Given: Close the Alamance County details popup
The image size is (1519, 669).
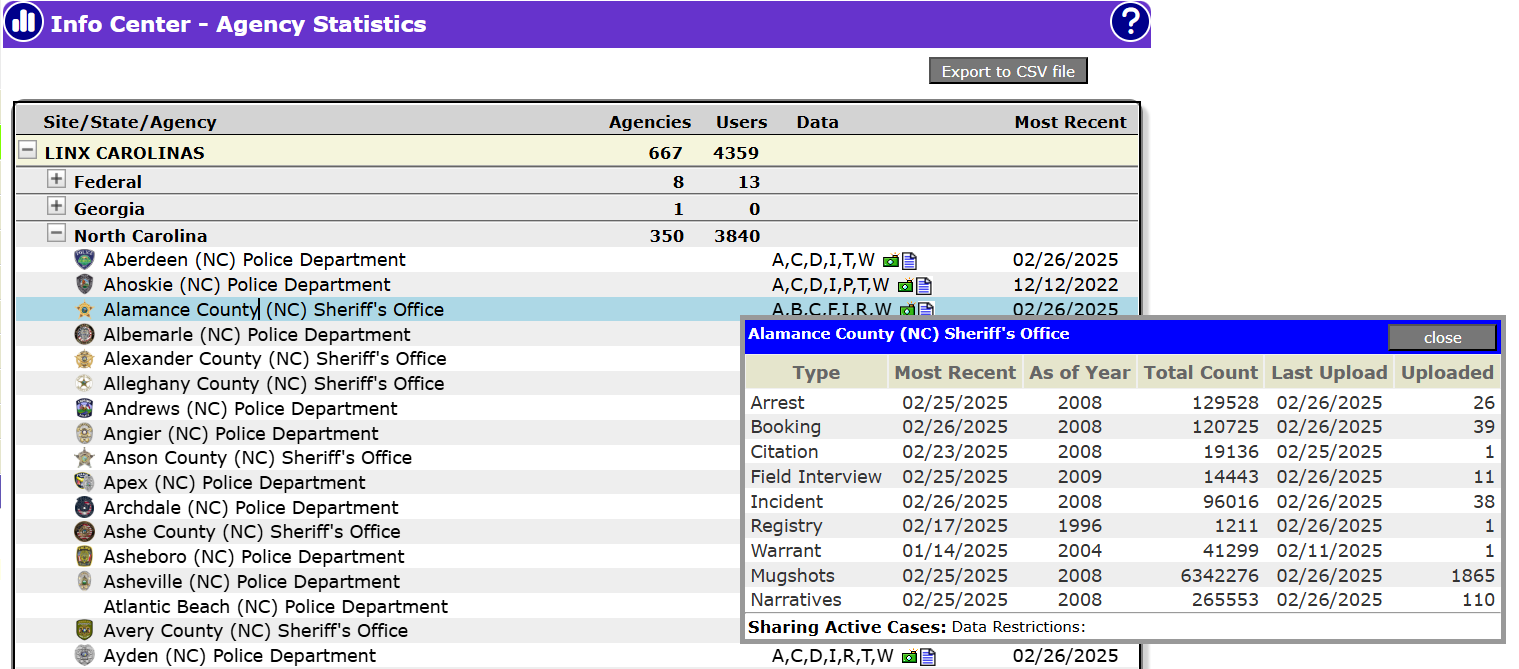Looking at the screenshot, I should pos(1441,338).
